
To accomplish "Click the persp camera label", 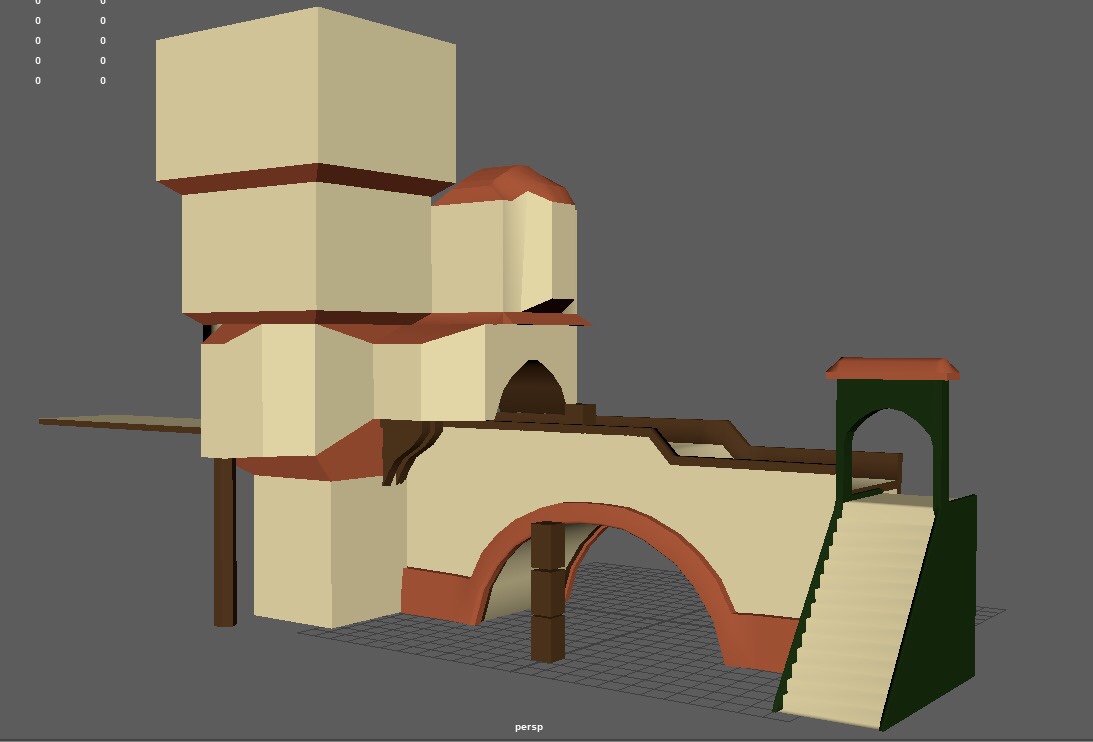I will coord(529,727).
